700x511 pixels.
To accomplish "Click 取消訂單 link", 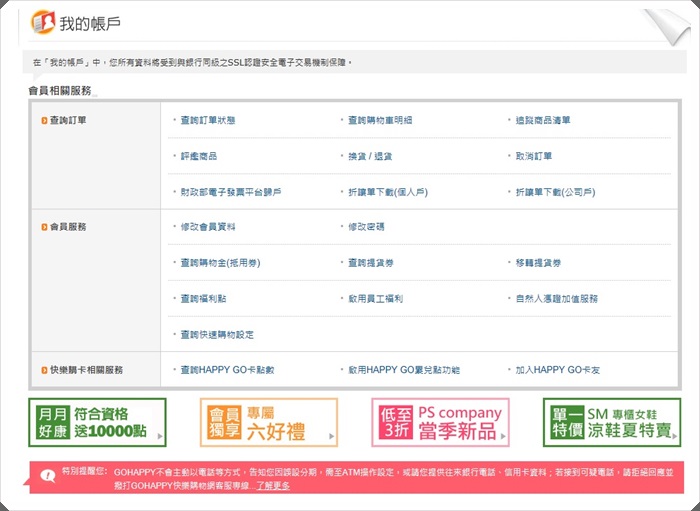I will pos(533,156).
